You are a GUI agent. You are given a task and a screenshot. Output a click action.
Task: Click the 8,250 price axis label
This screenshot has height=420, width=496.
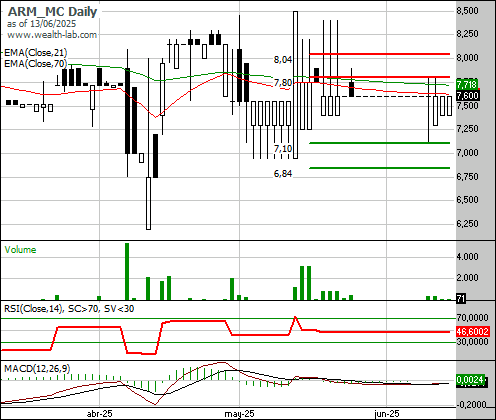pos(467,34)
